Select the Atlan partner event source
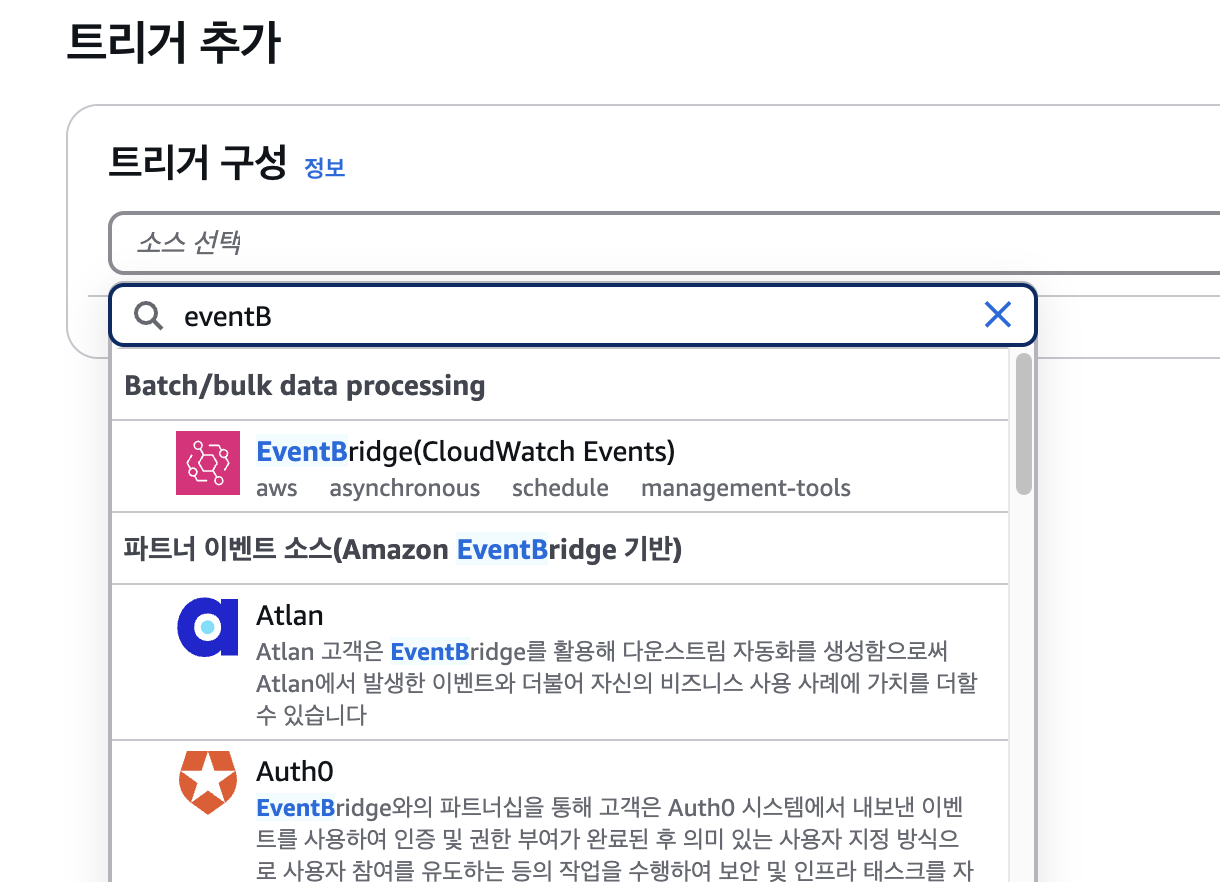 (559, 662)
